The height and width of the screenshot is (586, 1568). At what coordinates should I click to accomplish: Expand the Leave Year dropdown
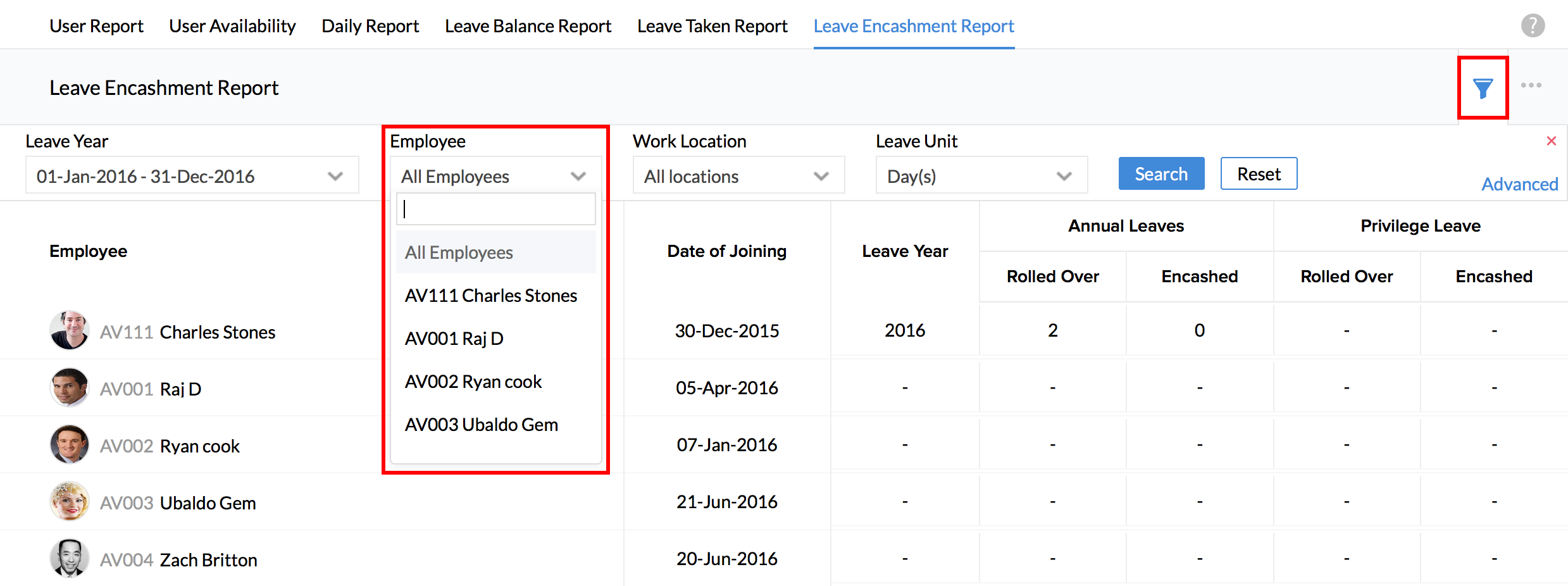point(192,176)
